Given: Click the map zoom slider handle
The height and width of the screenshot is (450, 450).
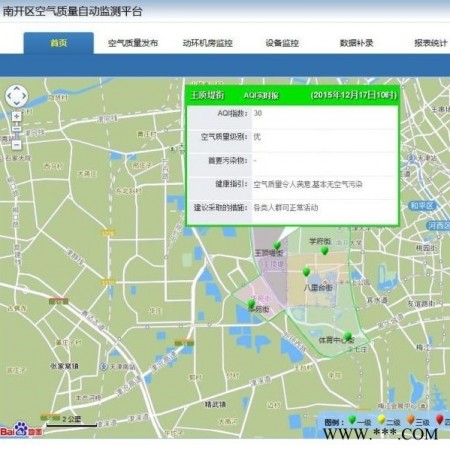Looking at the screenshot, I should tap(16, 129).
